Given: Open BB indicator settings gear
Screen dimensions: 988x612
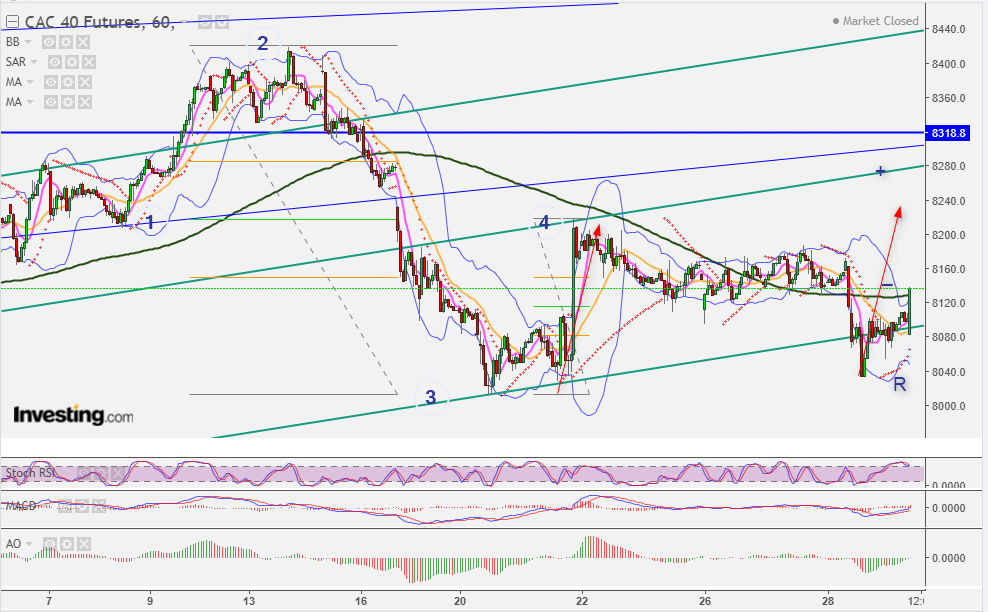Looking at the screenshot, I should click(66, 42).
